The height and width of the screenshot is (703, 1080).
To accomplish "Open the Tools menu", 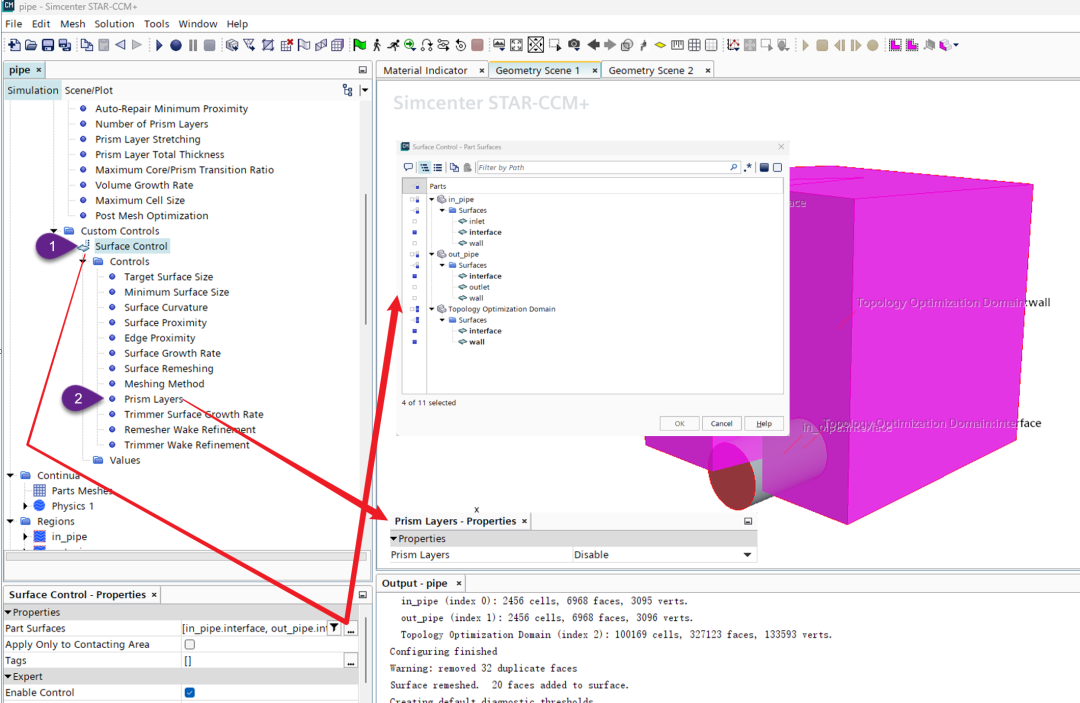I will [156, 23].
